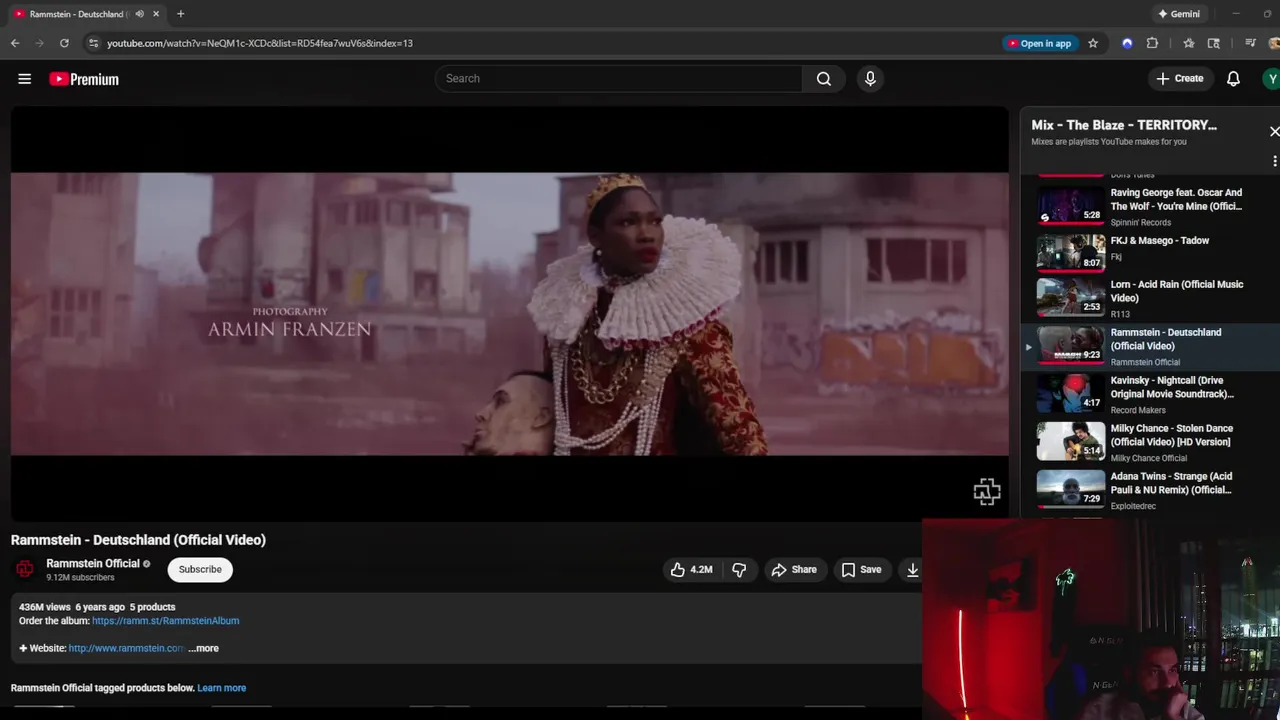Viewport: 1280px width, 720px height.
Task: Open the Mix playlist three-dot menu
Action: [1274, 161]
